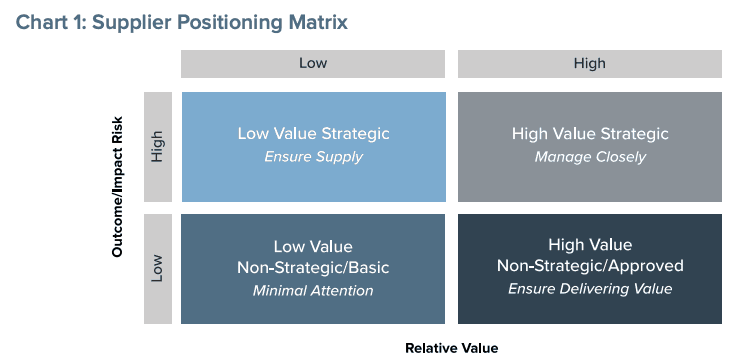Click the Minimal Attention italic text
Viewport: 752px width, 362px height.
[313, 291]
